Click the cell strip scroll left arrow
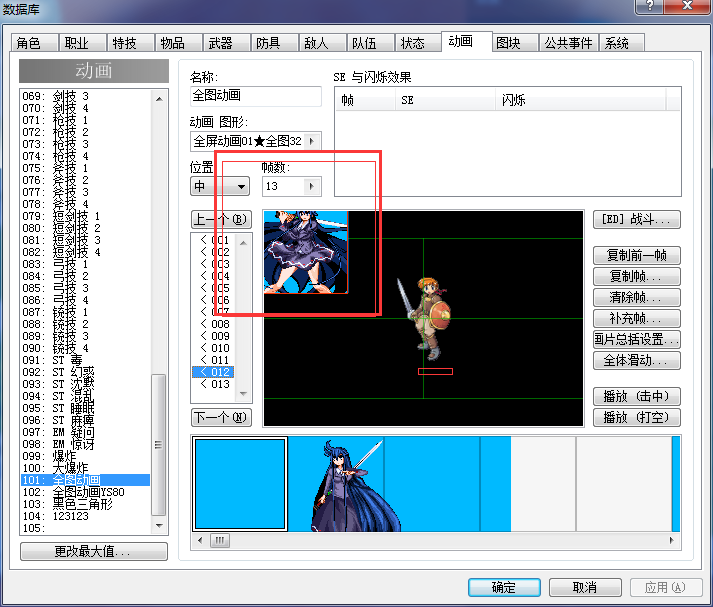Screen dimensions: 713x607 [x=200, y=540]
